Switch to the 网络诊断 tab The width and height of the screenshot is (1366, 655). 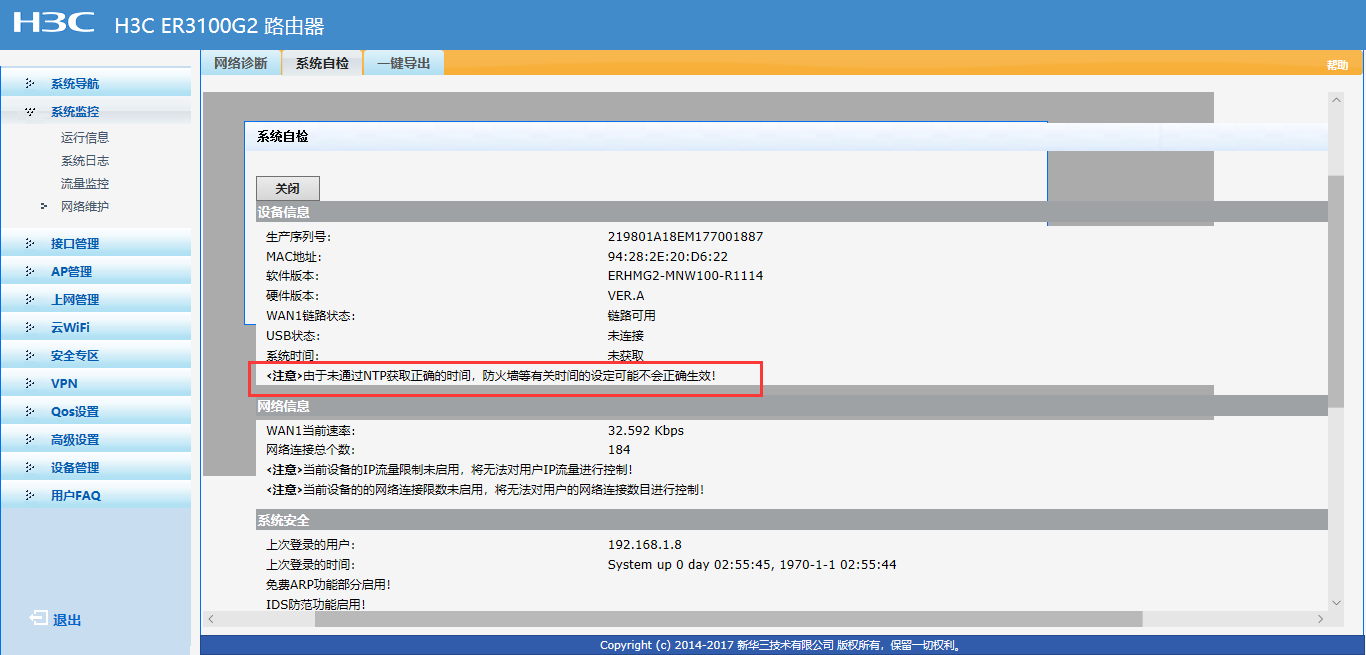pyautogui.click(x=241, y=63)
